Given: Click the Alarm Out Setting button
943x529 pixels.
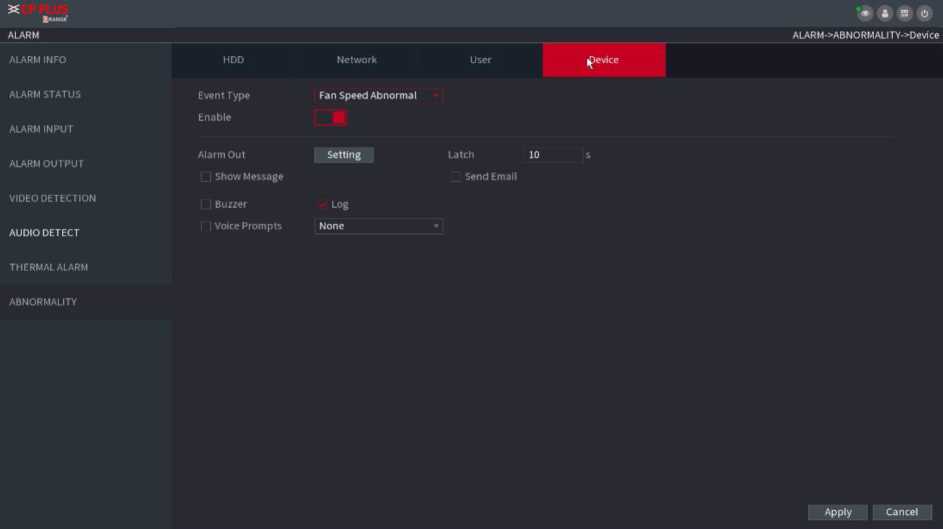Looking at the screenshot, I should [x=344, y=155].
